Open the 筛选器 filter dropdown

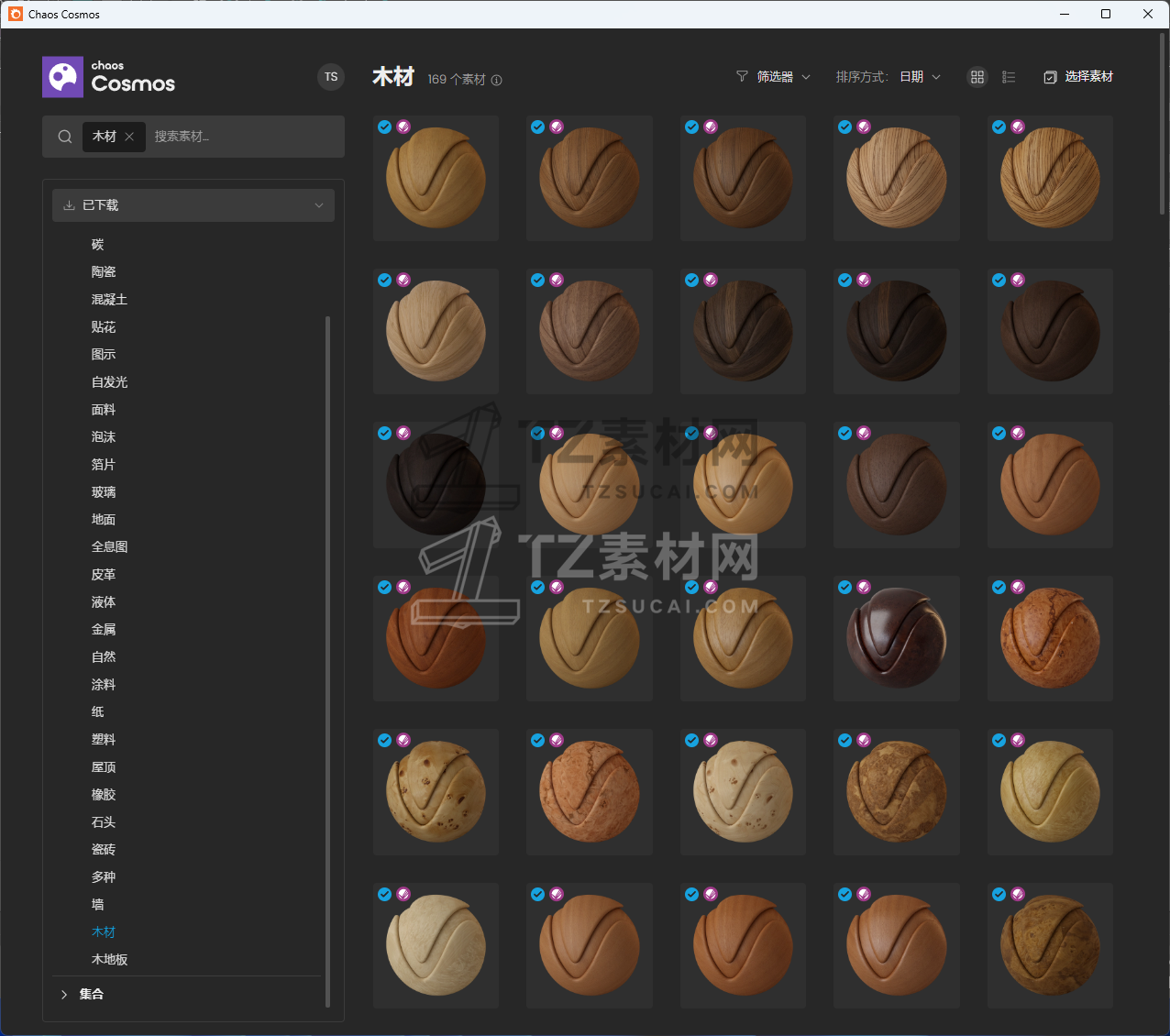(774, 77)
